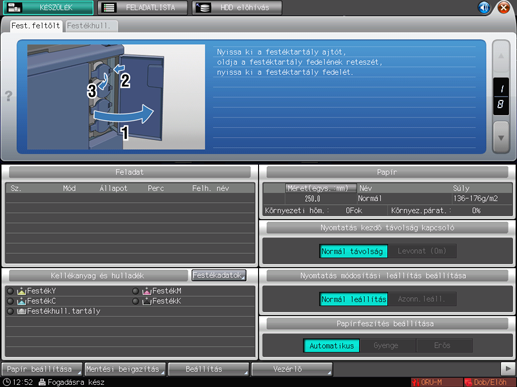Open the Vezérlő menu button
The height and width of the screenshot is (387, 517).
point(292,369)
